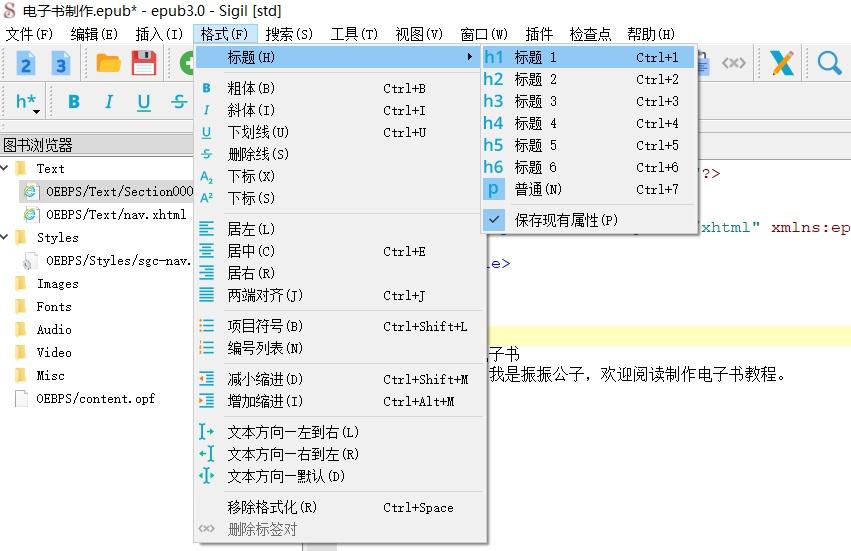Choose 移除格式化(R) entry
Image resolution: width=851 pixels, height=551 pixels.
coord(340,507)
